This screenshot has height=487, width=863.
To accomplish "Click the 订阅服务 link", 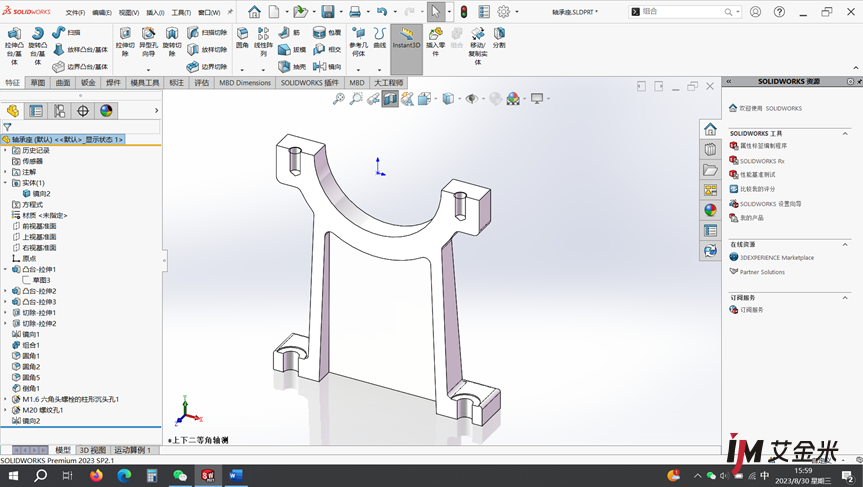I will [752, 310].
